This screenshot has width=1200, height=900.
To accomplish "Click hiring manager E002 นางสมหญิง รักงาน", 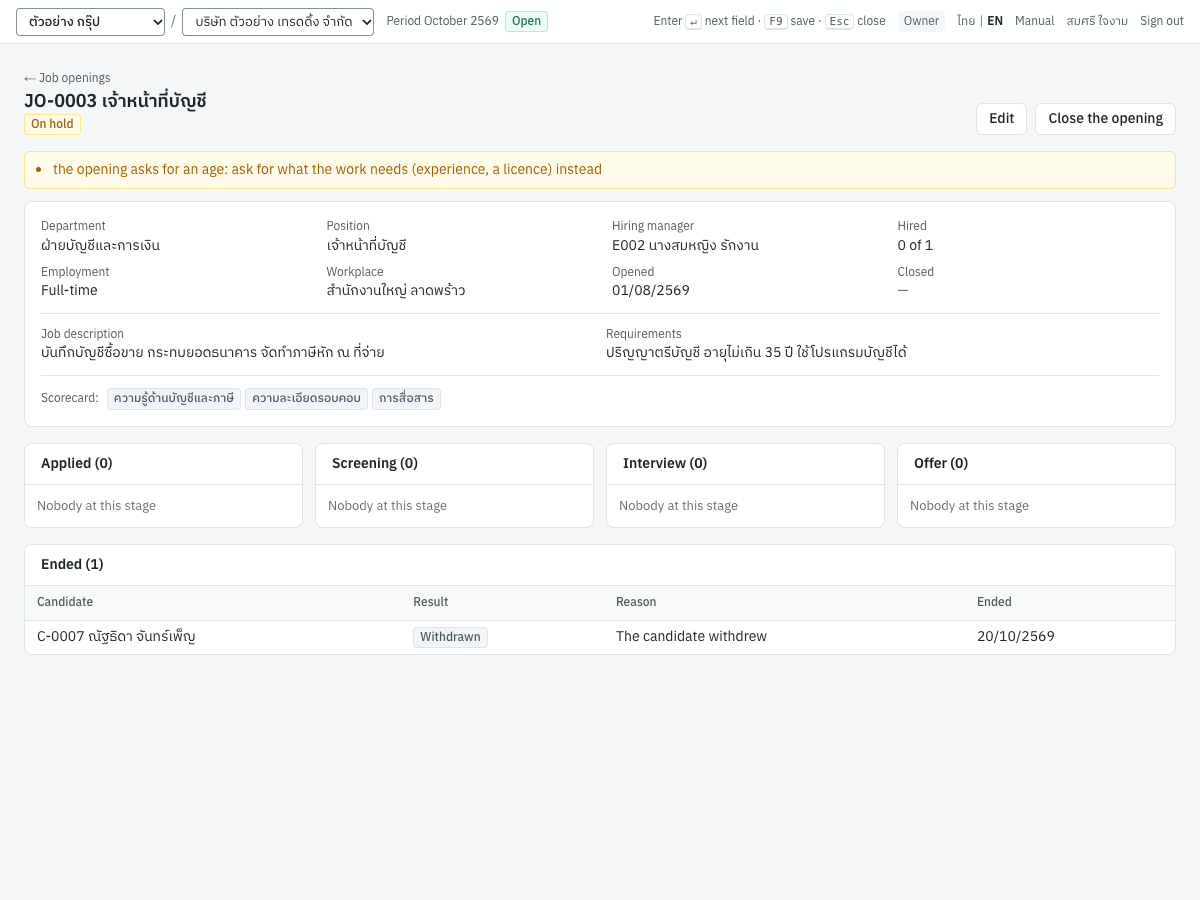I will 685,245.
